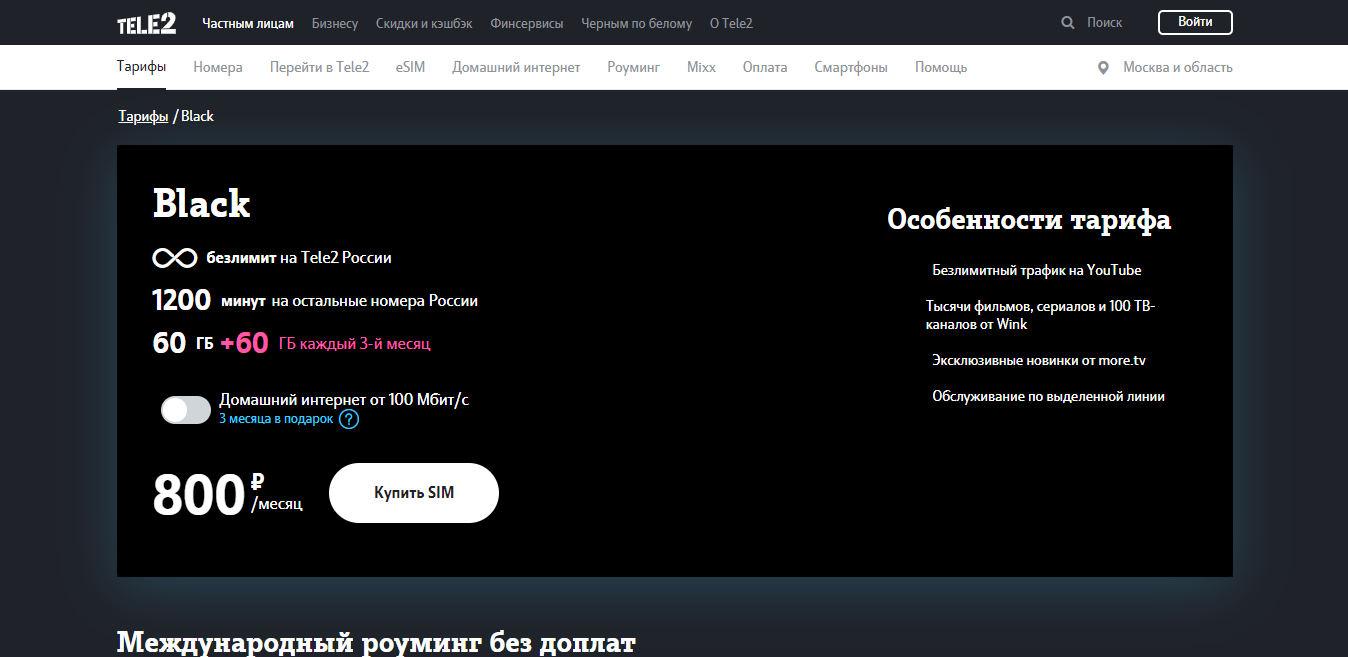Click the search magnifier icon
The image size is (1348, 657).
click(1068, 22)
